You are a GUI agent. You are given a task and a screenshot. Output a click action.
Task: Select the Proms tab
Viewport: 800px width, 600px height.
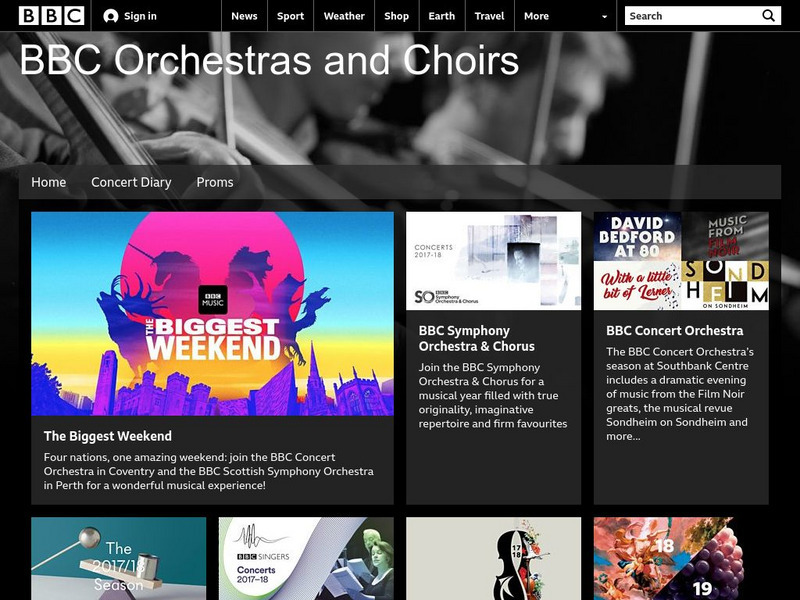coord(217,182)
